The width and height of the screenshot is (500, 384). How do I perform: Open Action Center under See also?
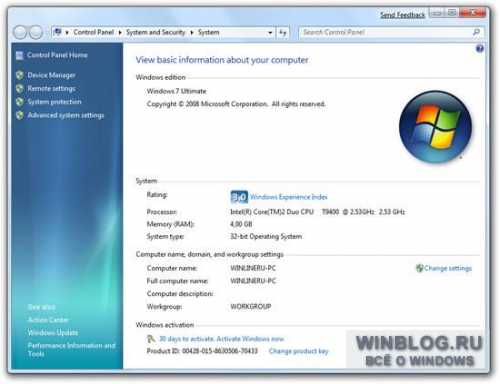tap(48, 320)
